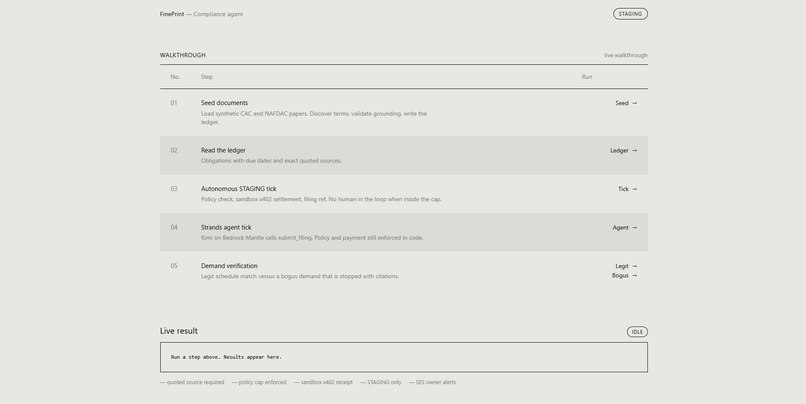Viewport: 806px width, 404px height.
Task: Select the Demand verification step title
Action: (x=229, y=266)
